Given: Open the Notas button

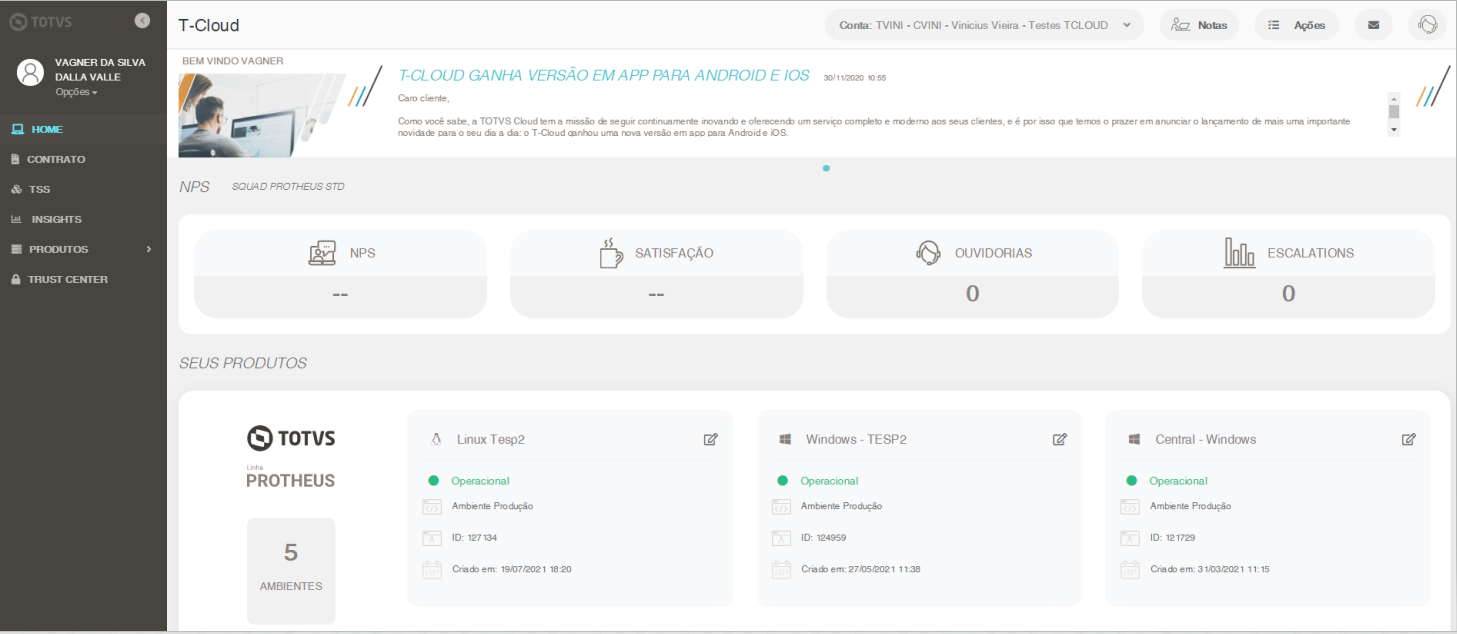Looking at the screenshot, I should 1199,25.
